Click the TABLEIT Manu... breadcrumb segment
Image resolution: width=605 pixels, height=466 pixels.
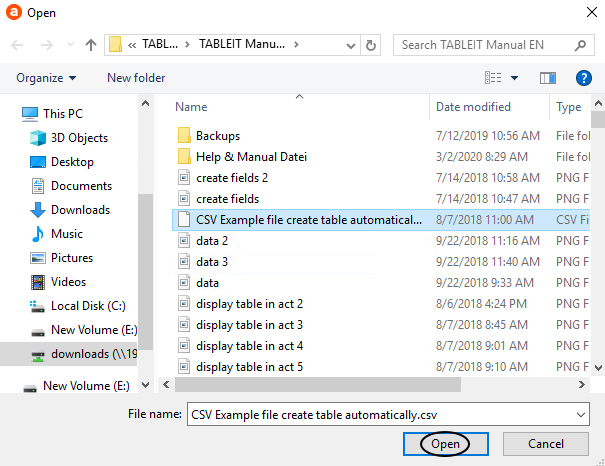point(242,44)
